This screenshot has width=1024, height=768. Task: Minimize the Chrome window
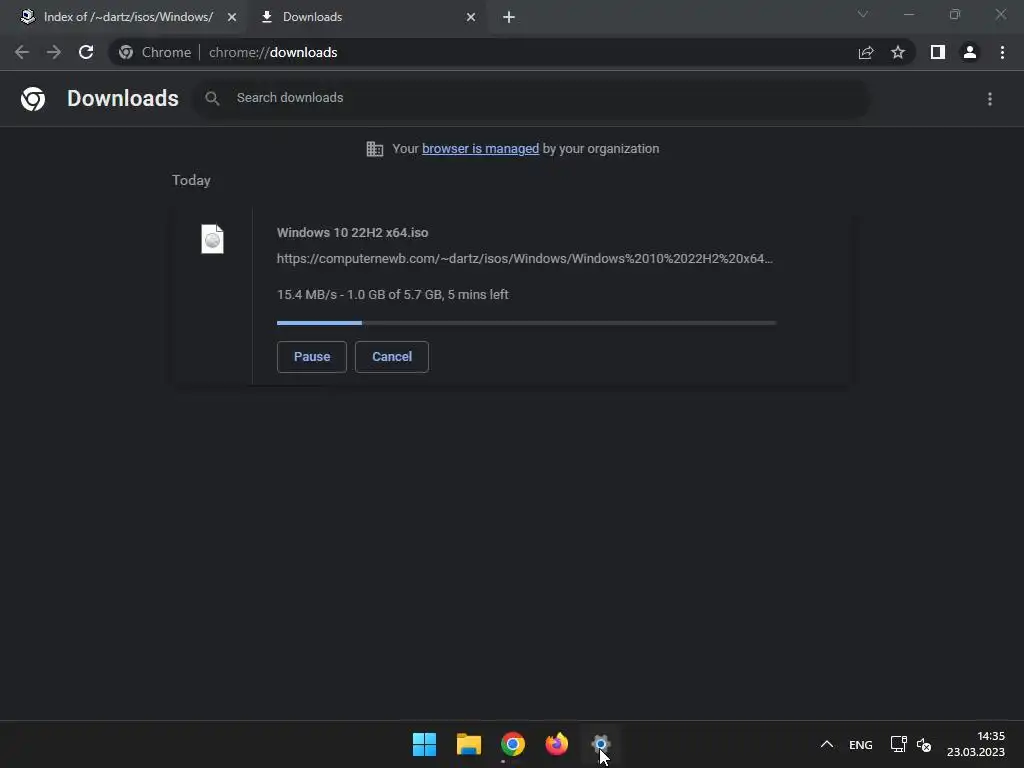click(x=908, y=14)
